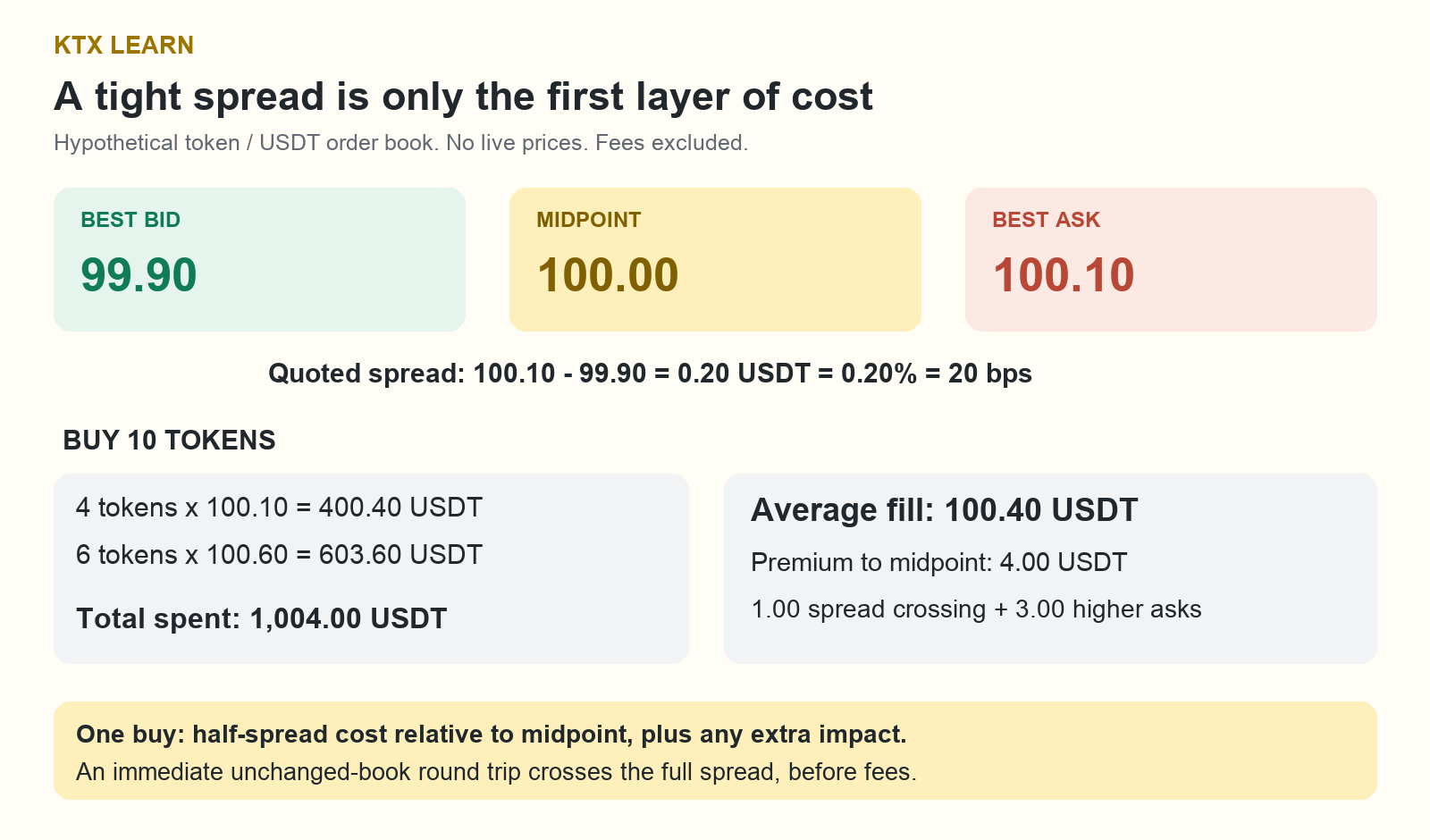This screenshot has width=1430, height=840.
Task: Click the BUY 10 TOKENS heading
Action: 169,441
